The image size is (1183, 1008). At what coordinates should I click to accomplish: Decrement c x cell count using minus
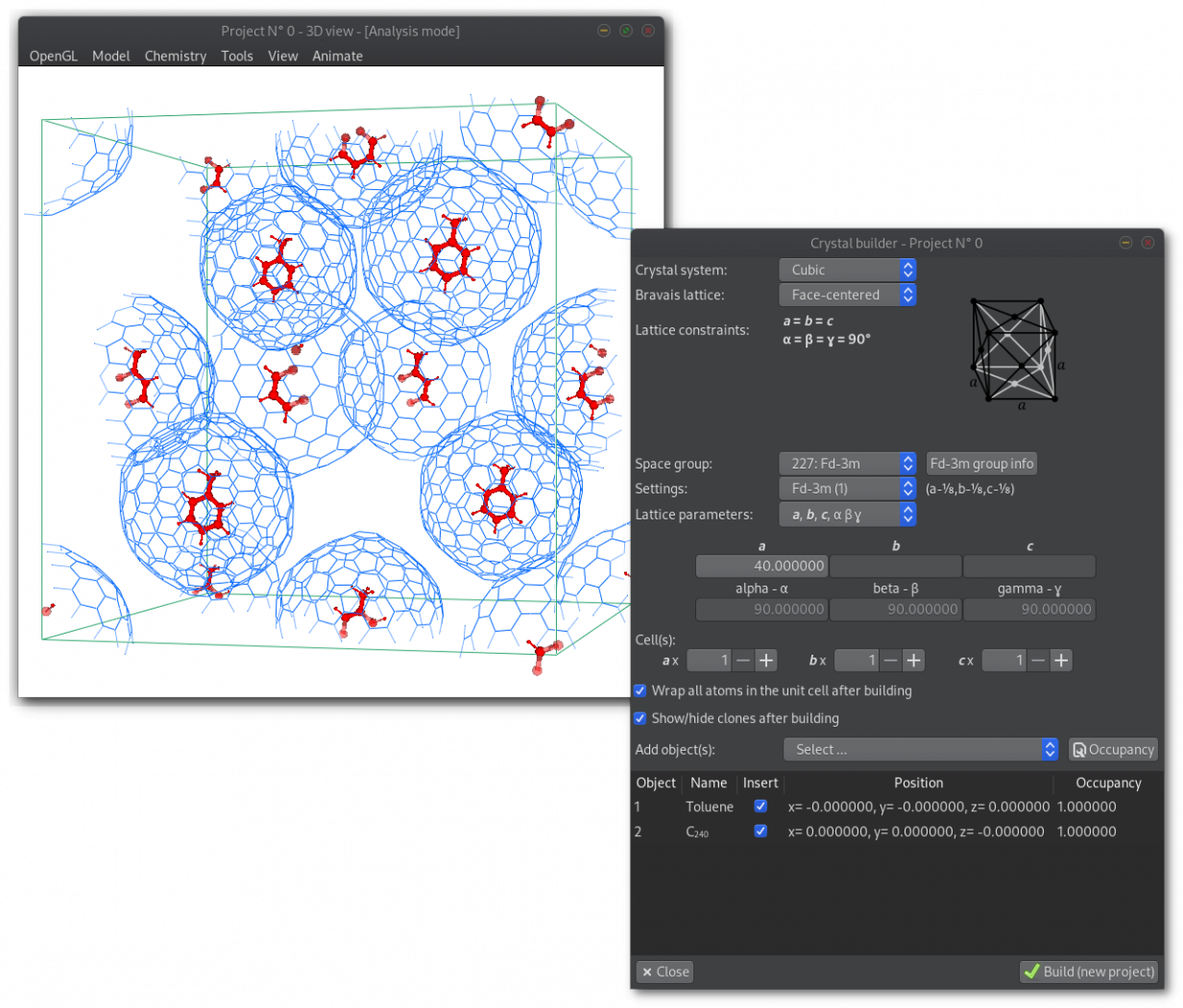pyautogui.click(x=1038, y=660)
